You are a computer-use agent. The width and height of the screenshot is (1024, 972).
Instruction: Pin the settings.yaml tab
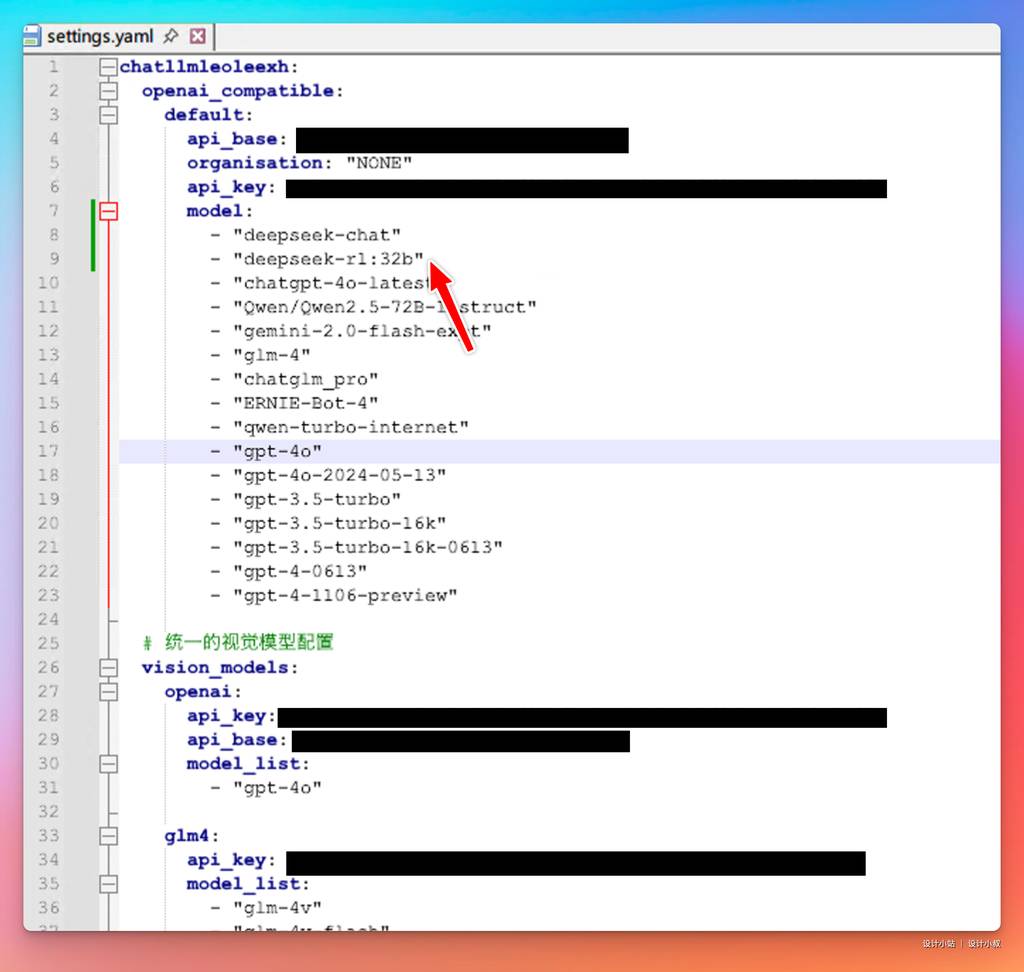click(x=171, y=36)
